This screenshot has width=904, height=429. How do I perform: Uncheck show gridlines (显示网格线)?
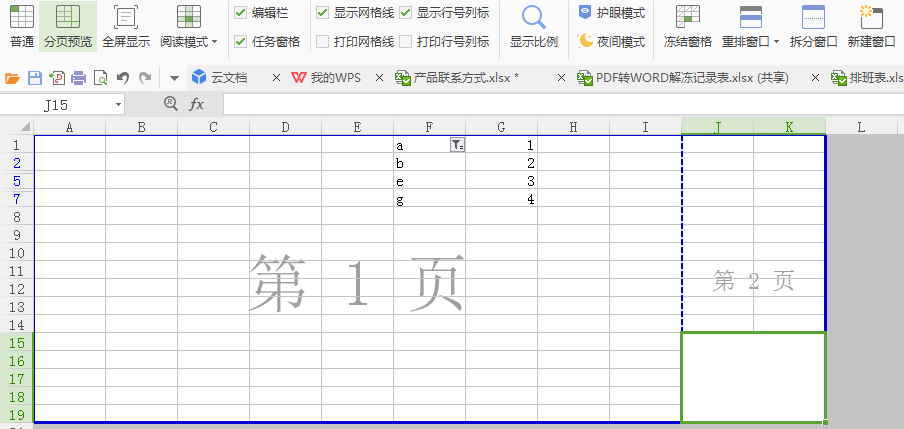323,13
